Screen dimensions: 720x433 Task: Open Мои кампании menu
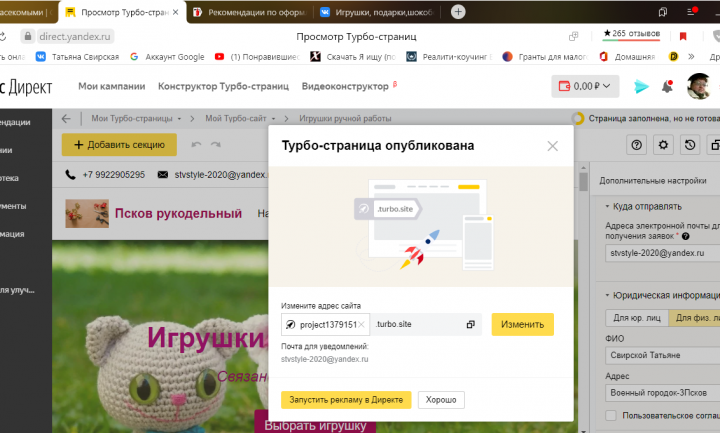coord(112,86)
